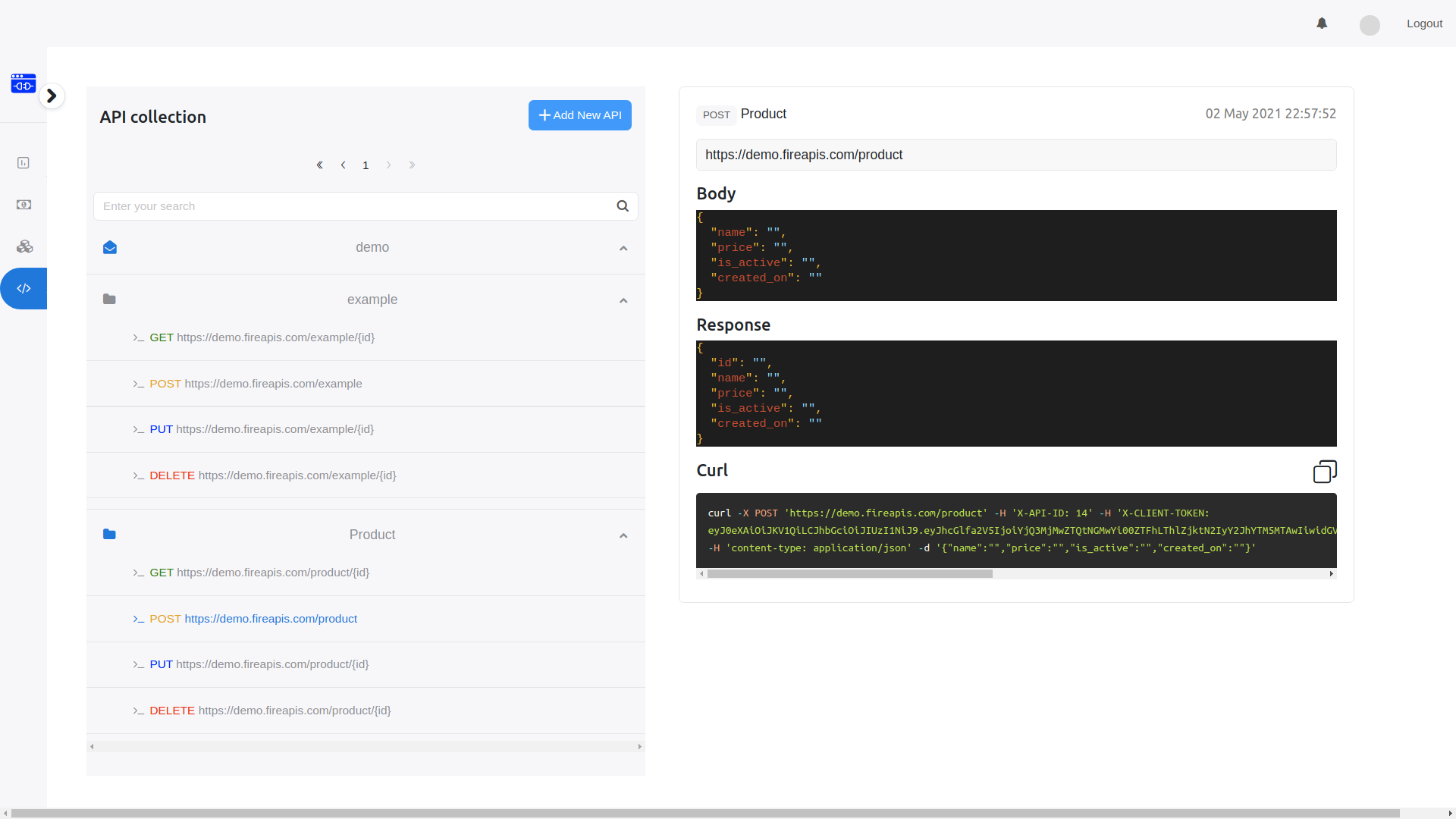Click inside the Body JSON code block

click(1016, 256)
